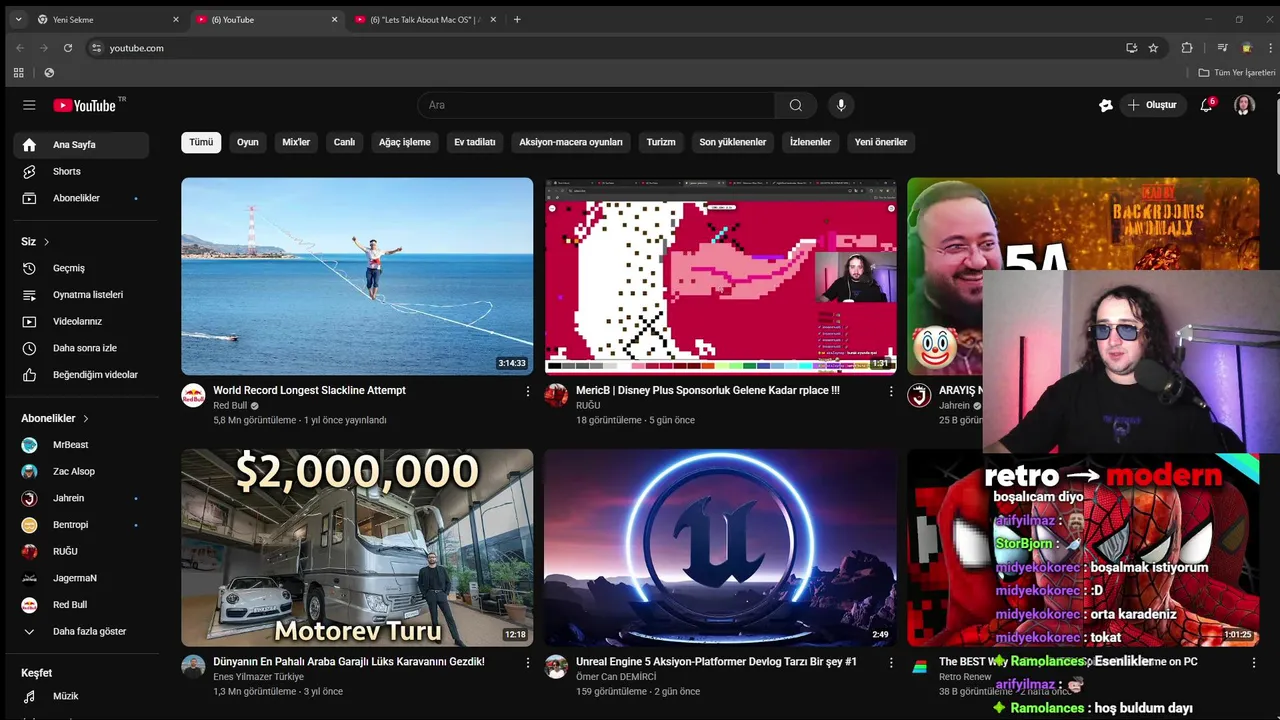Click the YouTube logo
The image size is (1280, 720).
(x=86, y=105)
